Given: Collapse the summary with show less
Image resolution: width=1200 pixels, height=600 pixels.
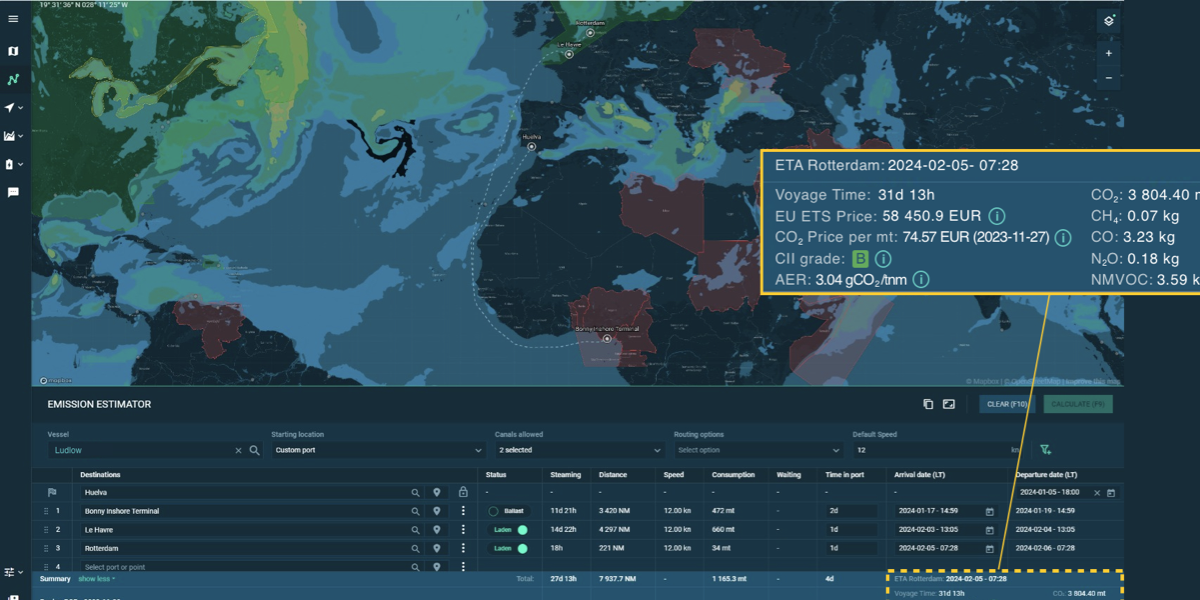Looking at the screenshot, I should pyautogui.click(x=94, y=578).
